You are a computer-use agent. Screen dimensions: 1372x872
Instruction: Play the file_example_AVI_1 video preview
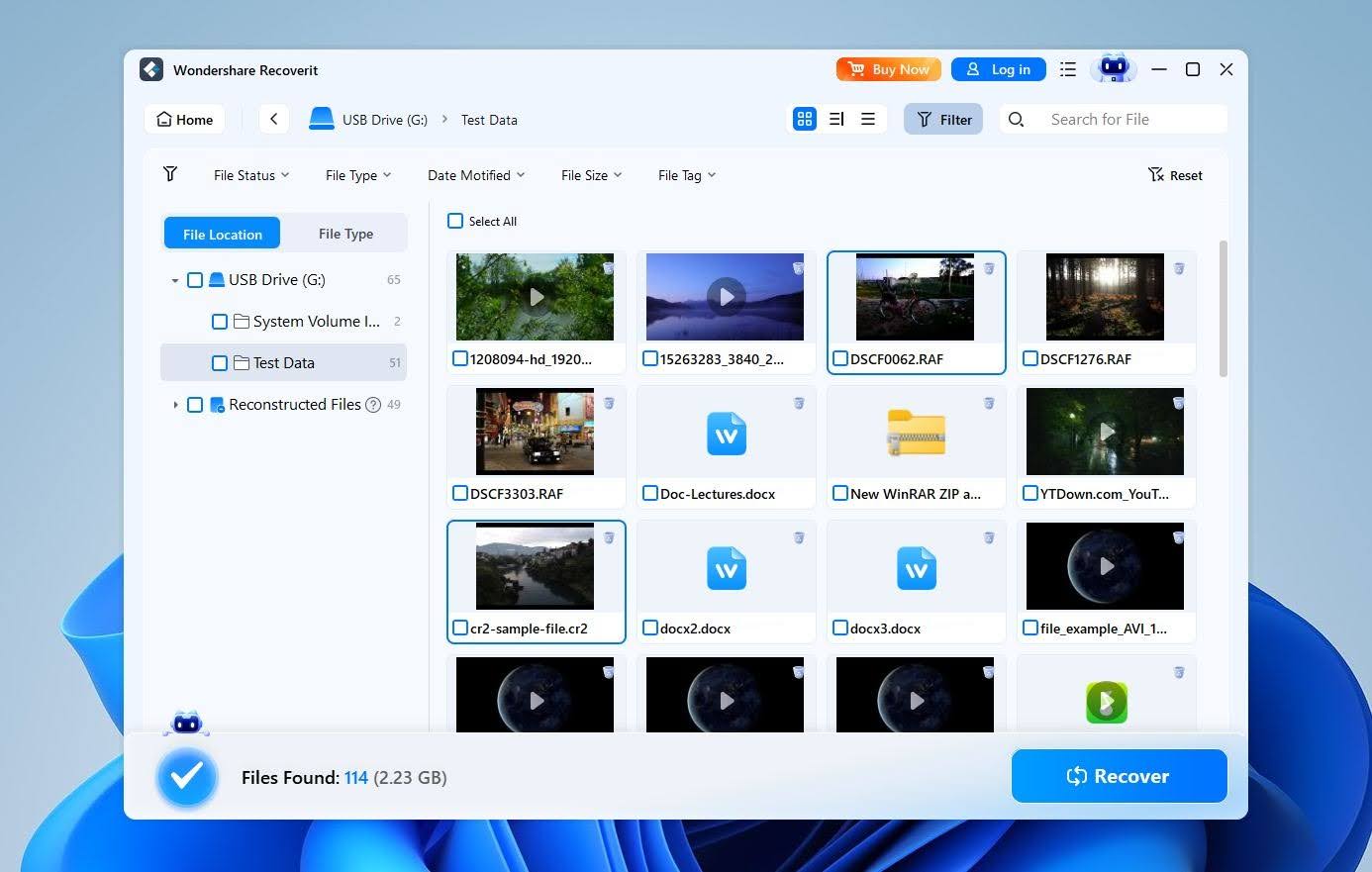[x=1106, y=566]
